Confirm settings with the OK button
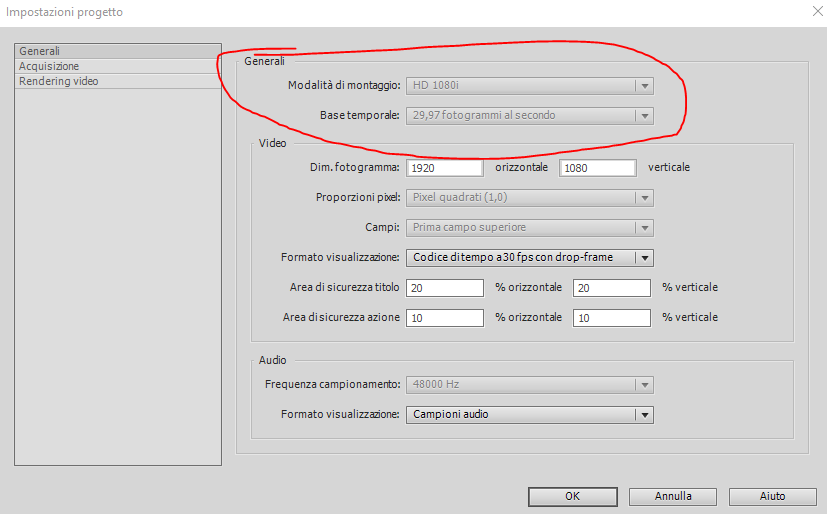The height and width of the screenshot is (514, 827). click(x=573, y=497)
